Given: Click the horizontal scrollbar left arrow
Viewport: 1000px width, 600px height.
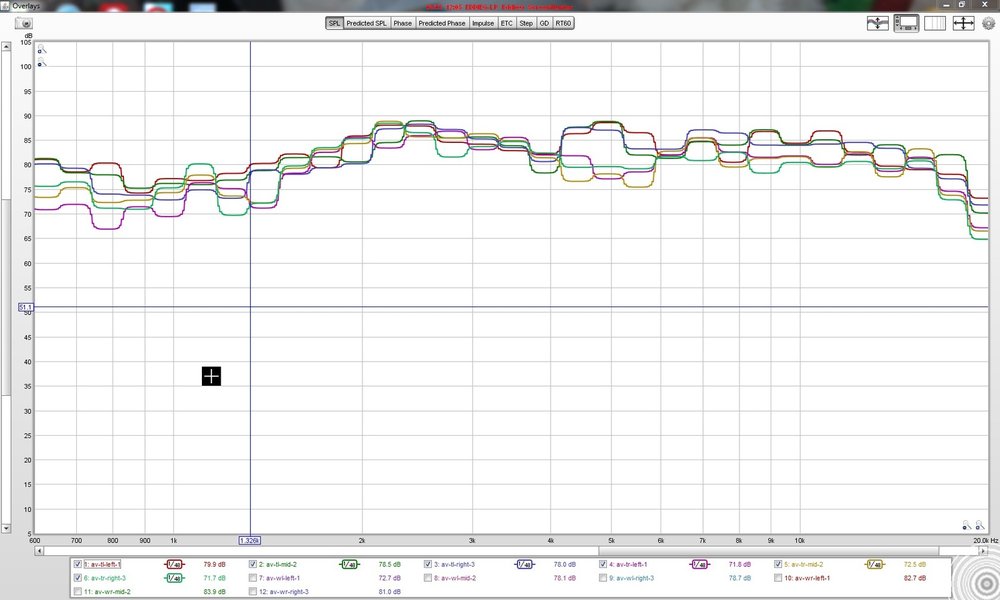Looking at the screenshot, I should (x=39, y=550).
